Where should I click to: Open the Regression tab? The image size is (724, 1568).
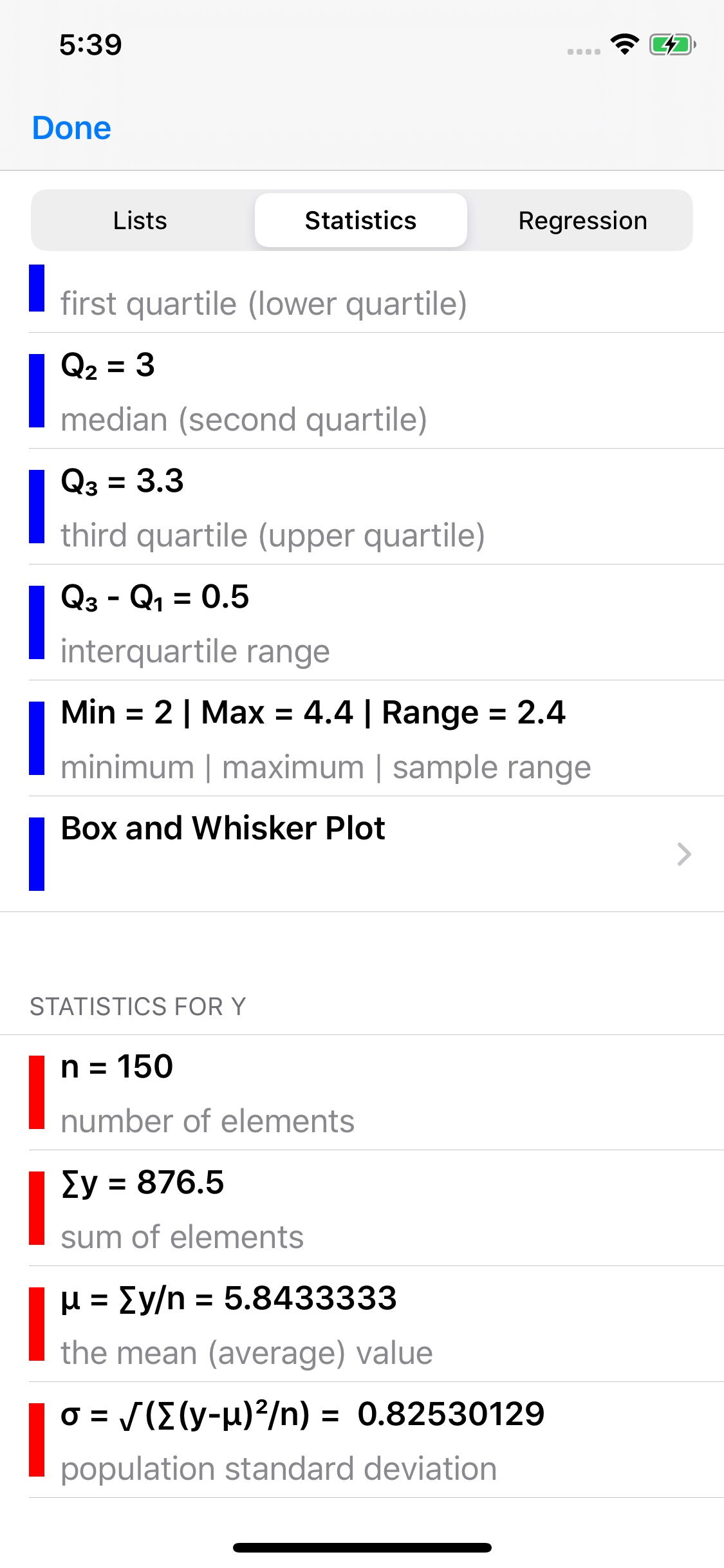582,221
